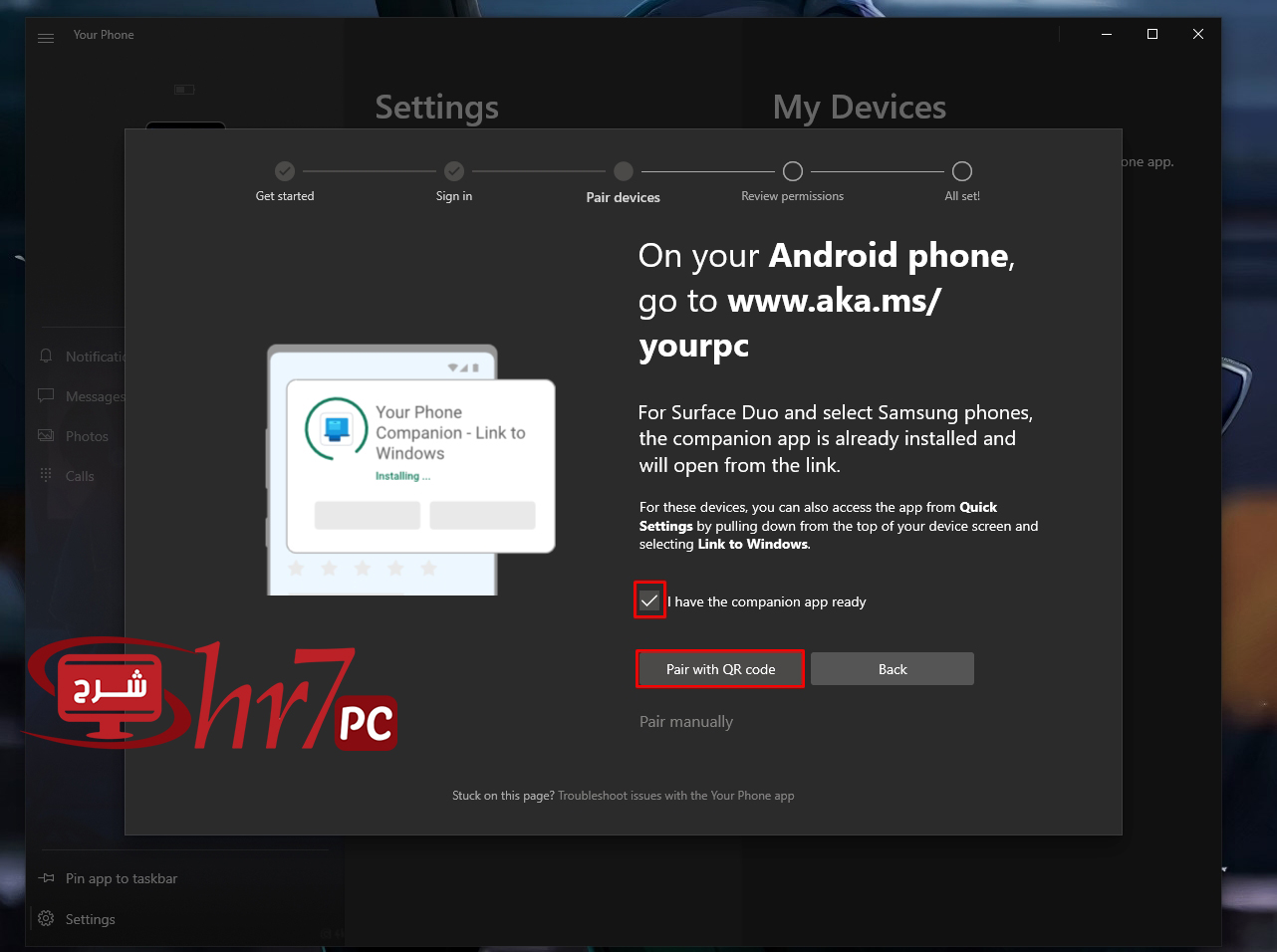
Task: Click the 'Your Phone' window title
Action: click(104, 35)
